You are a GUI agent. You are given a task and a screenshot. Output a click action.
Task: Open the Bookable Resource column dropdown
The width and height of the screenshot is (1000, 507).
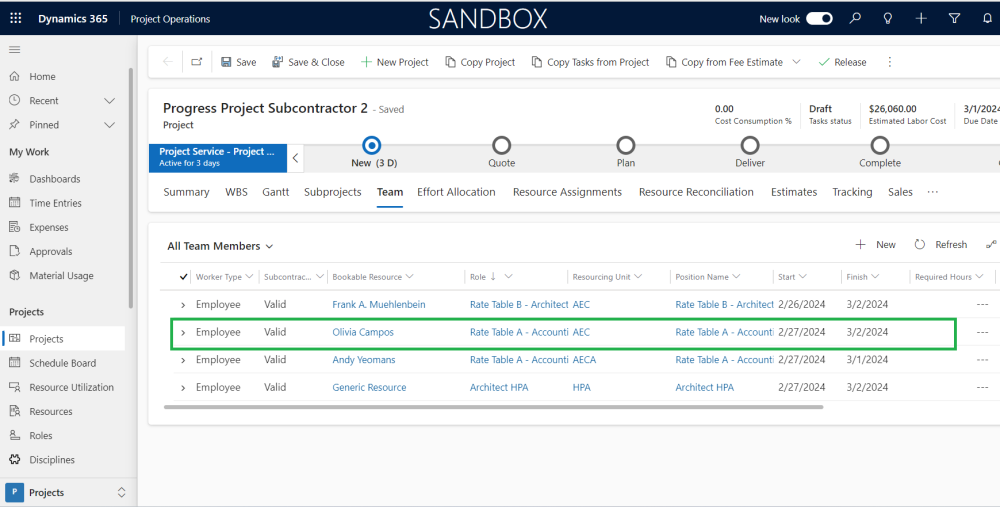pyautogui.click(x=409, y=277)
